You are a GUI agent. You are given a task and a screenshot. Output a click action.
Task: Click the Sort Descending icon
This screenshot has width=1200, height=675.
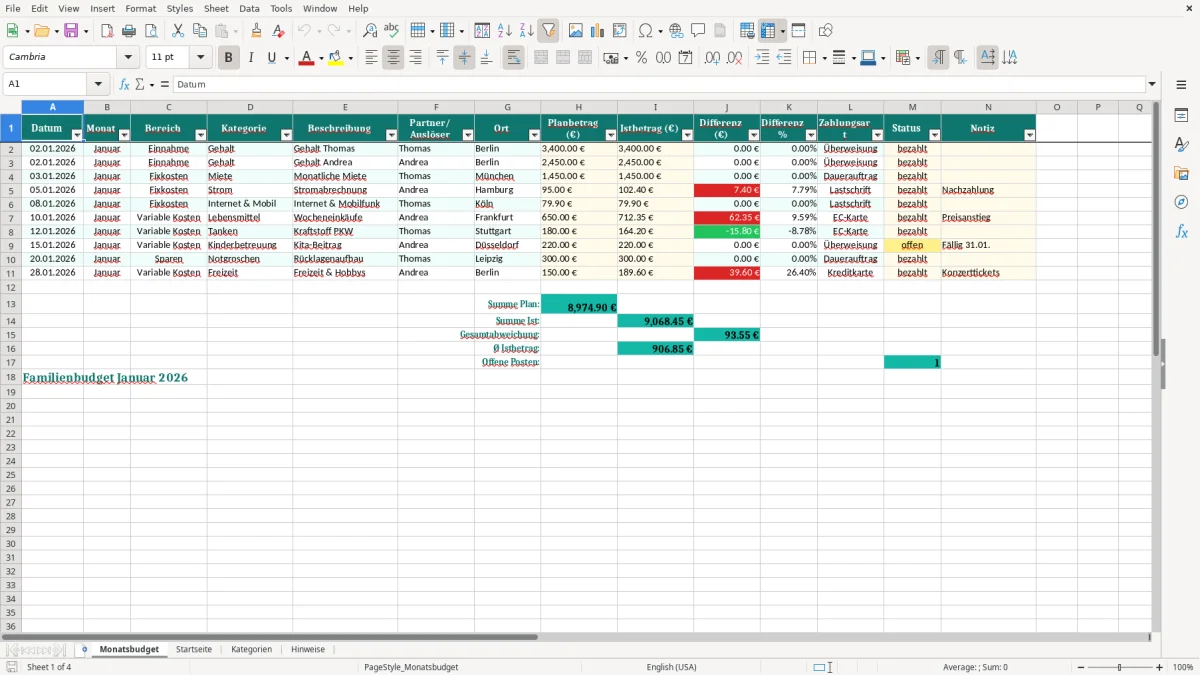pos(526,31)
